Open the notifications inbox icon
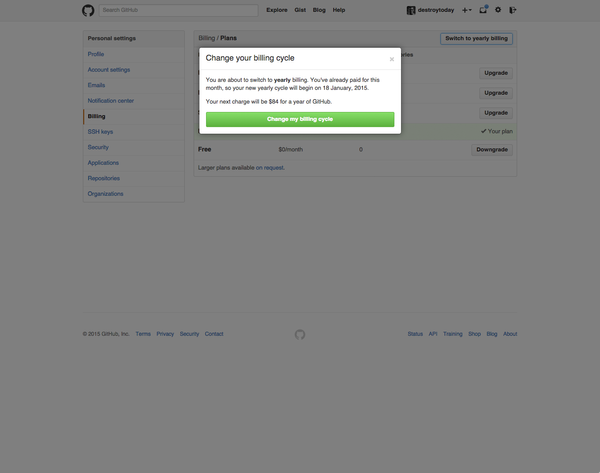 coord(483,10)
